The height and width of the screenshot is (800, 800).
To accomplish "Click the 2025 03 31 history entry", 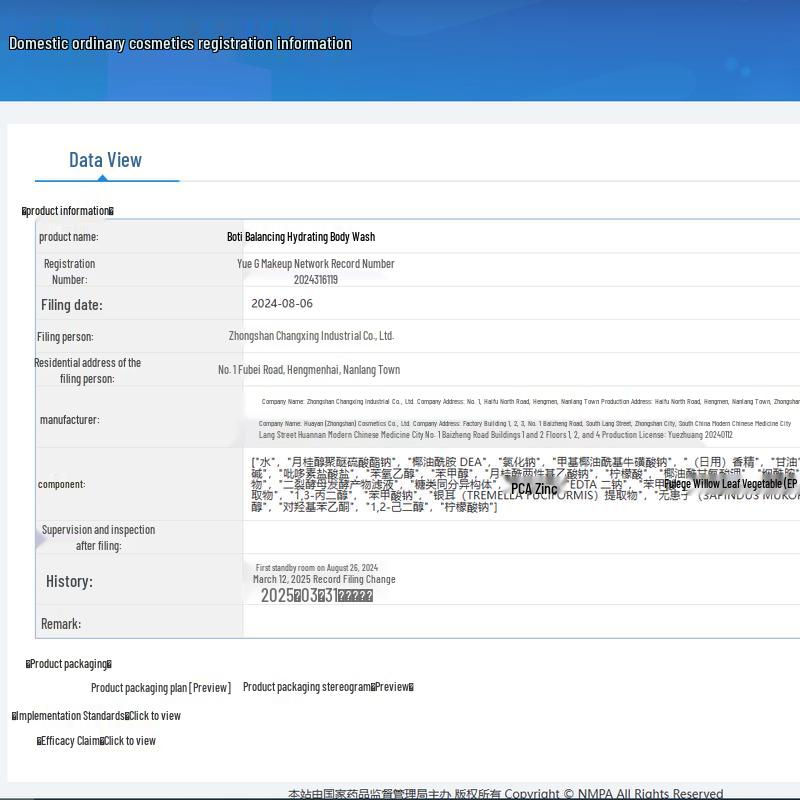I will (317, 595).
